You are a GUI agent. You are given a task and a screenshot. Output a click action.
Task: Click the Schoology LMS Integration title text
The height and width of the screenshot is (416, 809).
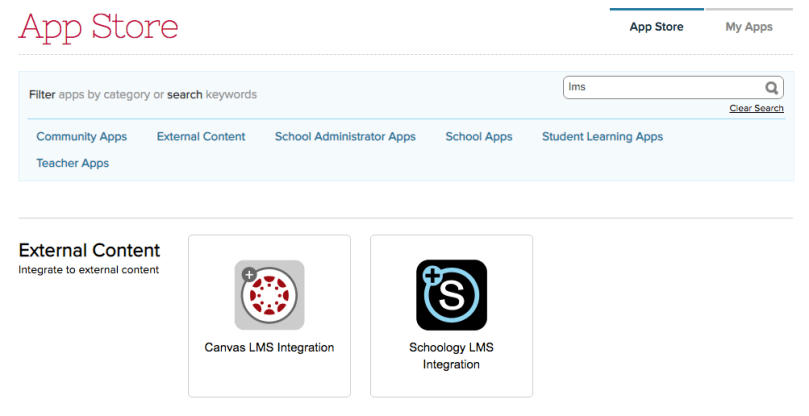(451, 356)
